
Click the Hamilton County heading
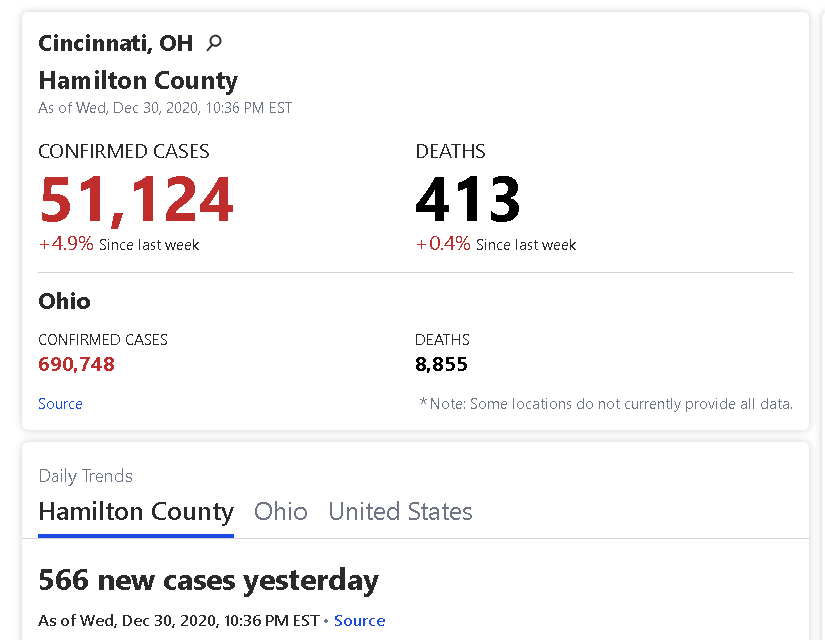coord(138,81)
